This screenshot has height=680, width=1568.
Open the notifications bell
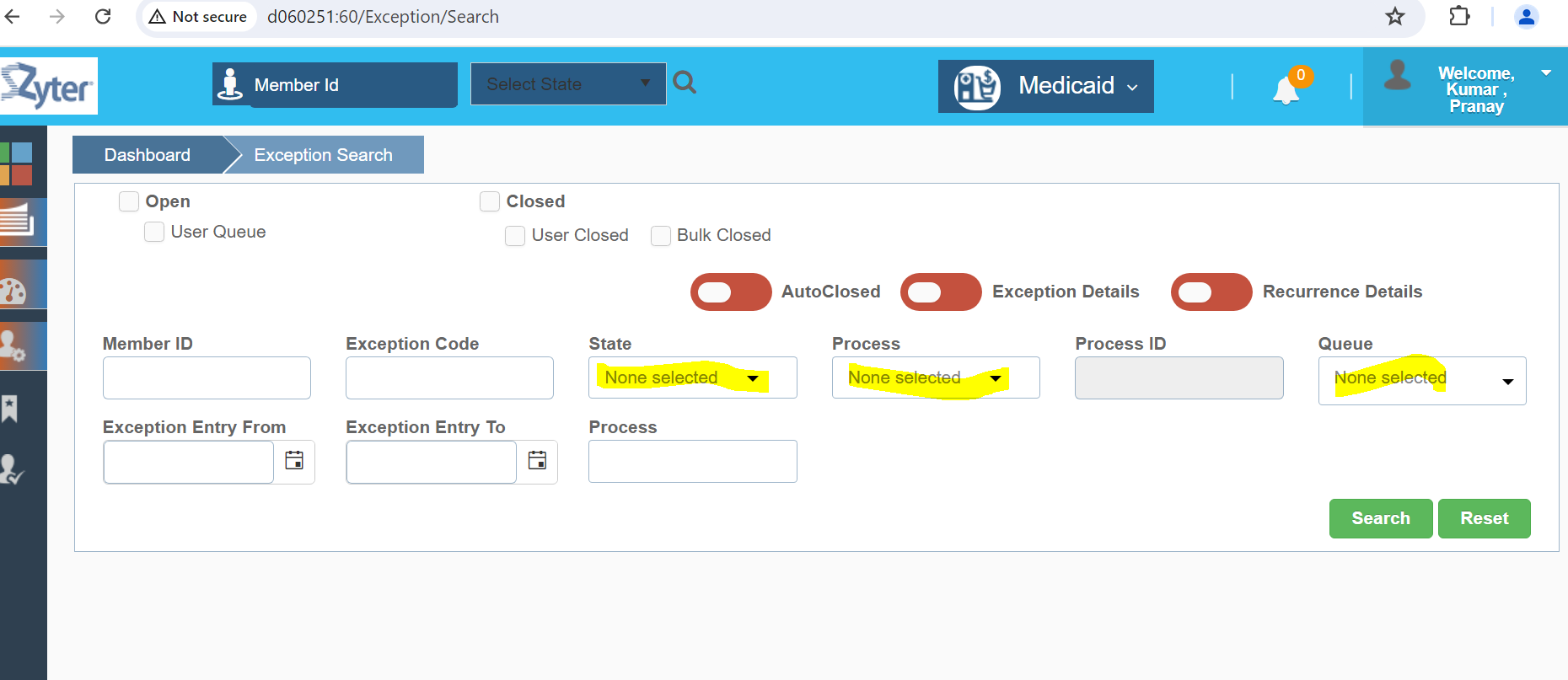pyautogui.click(x=1286, y=89)
